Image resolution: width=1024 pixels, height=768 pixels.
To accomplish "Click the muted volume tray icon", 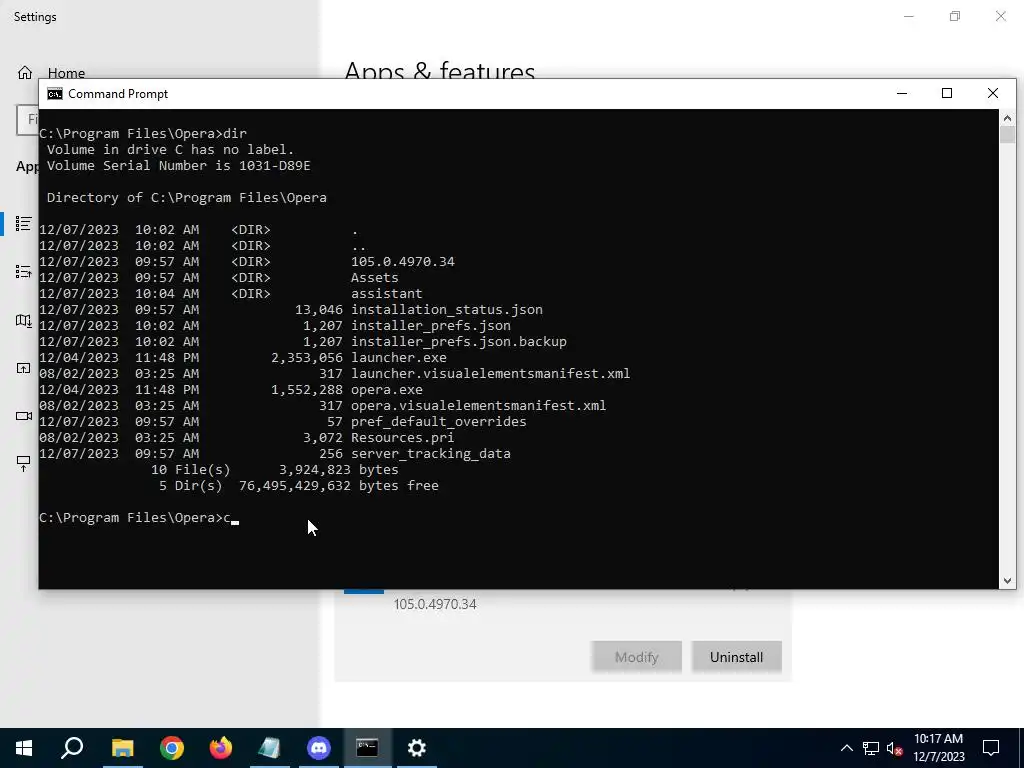I will pyautogui.click(x=895, y=748).
